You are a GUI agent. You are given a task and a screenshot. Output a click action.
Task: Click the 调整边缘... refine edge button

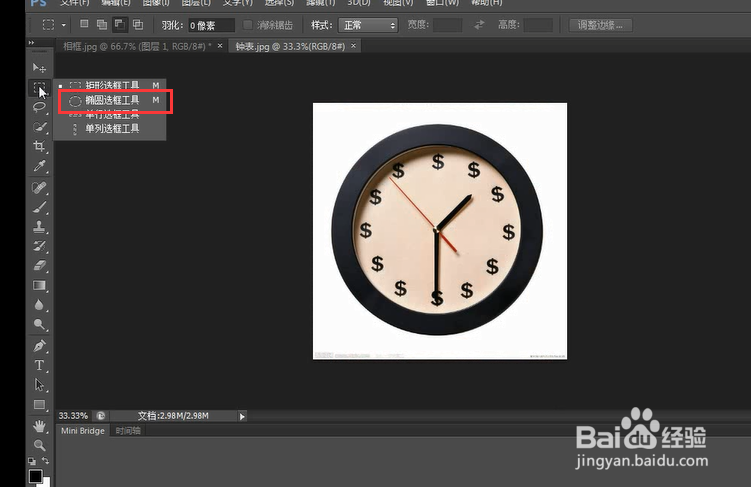[600, 25]
